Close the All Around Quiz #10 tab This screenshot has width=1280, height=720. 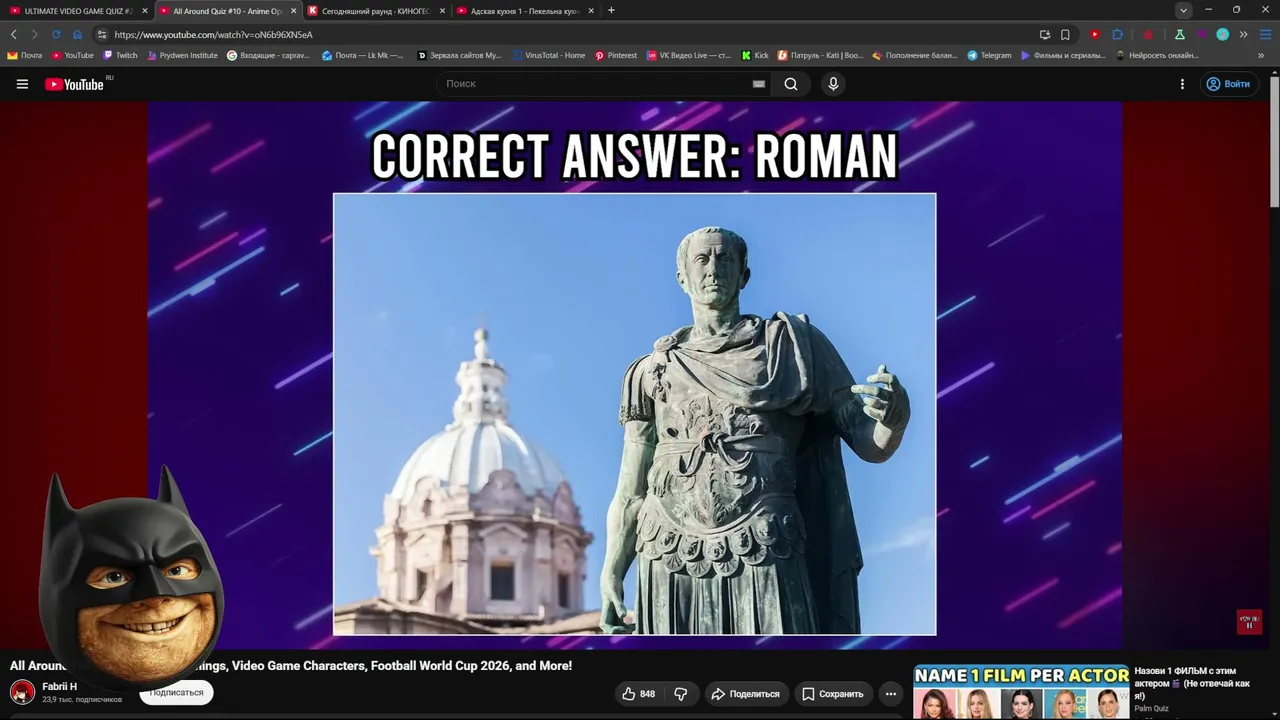pyautogui.click(x=293, y=11)
